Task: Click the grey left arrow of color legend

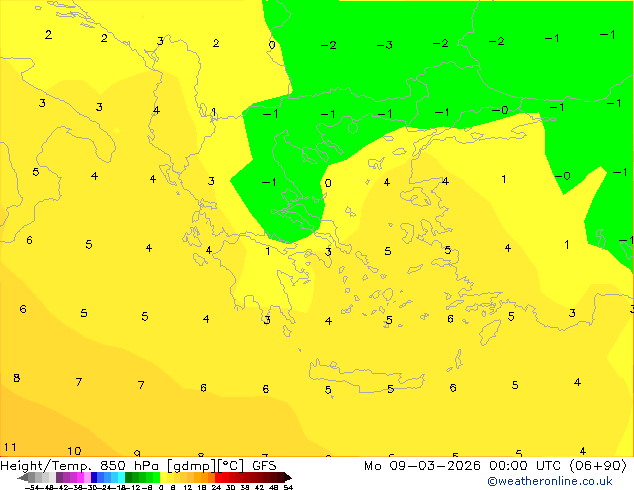Action: [x=23, y=477]
